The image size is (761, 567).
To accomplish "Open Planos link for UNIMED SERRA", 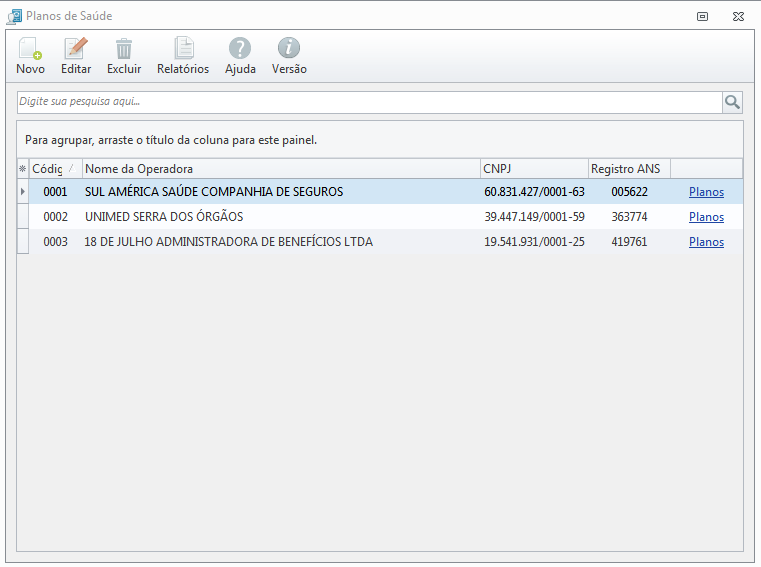I will pos(706,217).
